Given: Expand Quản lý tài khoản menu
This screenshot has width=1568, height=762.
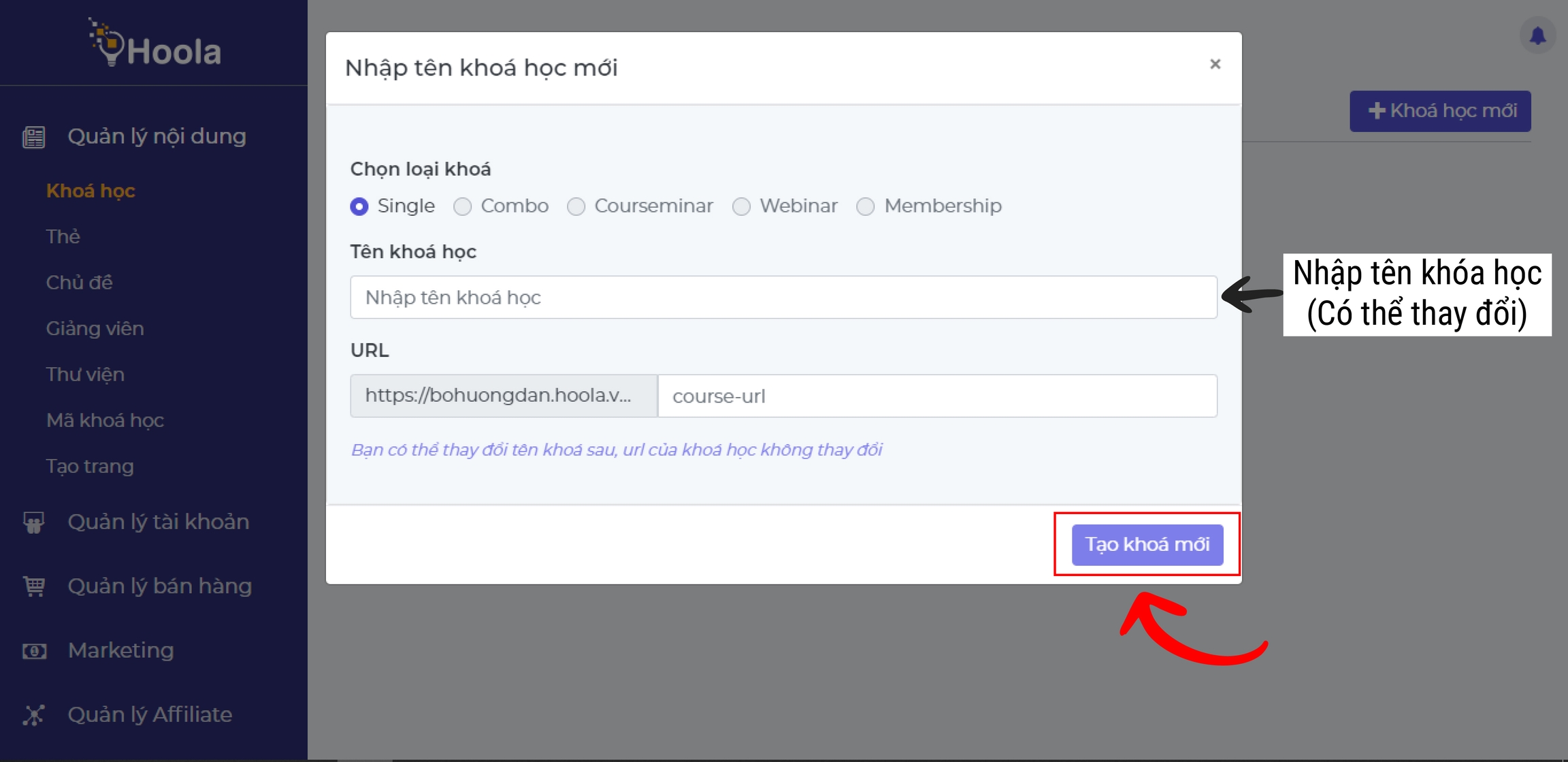Looking at the screenshot, I should (158, 522).
